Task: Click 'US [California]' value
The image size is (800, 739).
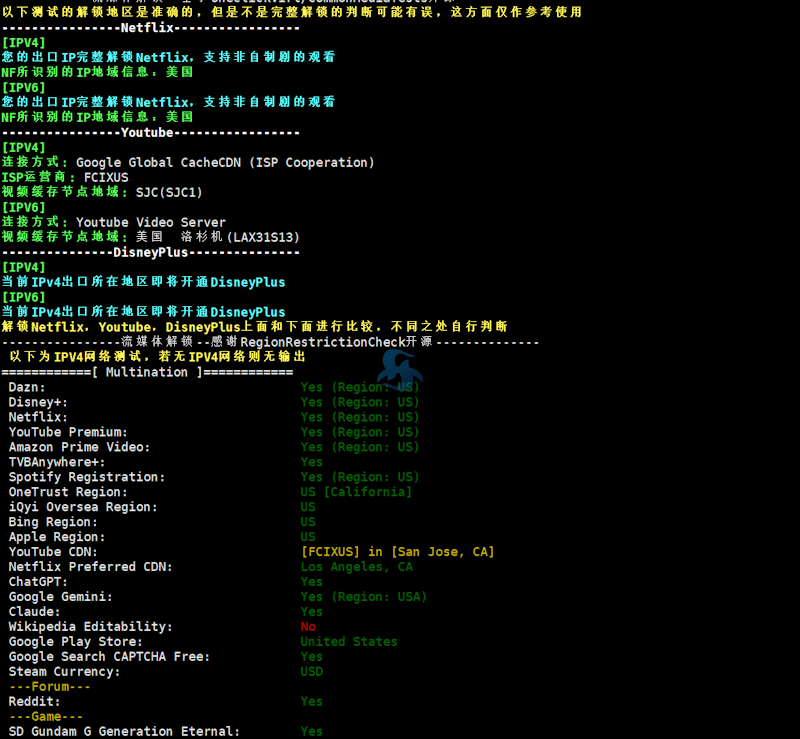Action: pos(356,492)
